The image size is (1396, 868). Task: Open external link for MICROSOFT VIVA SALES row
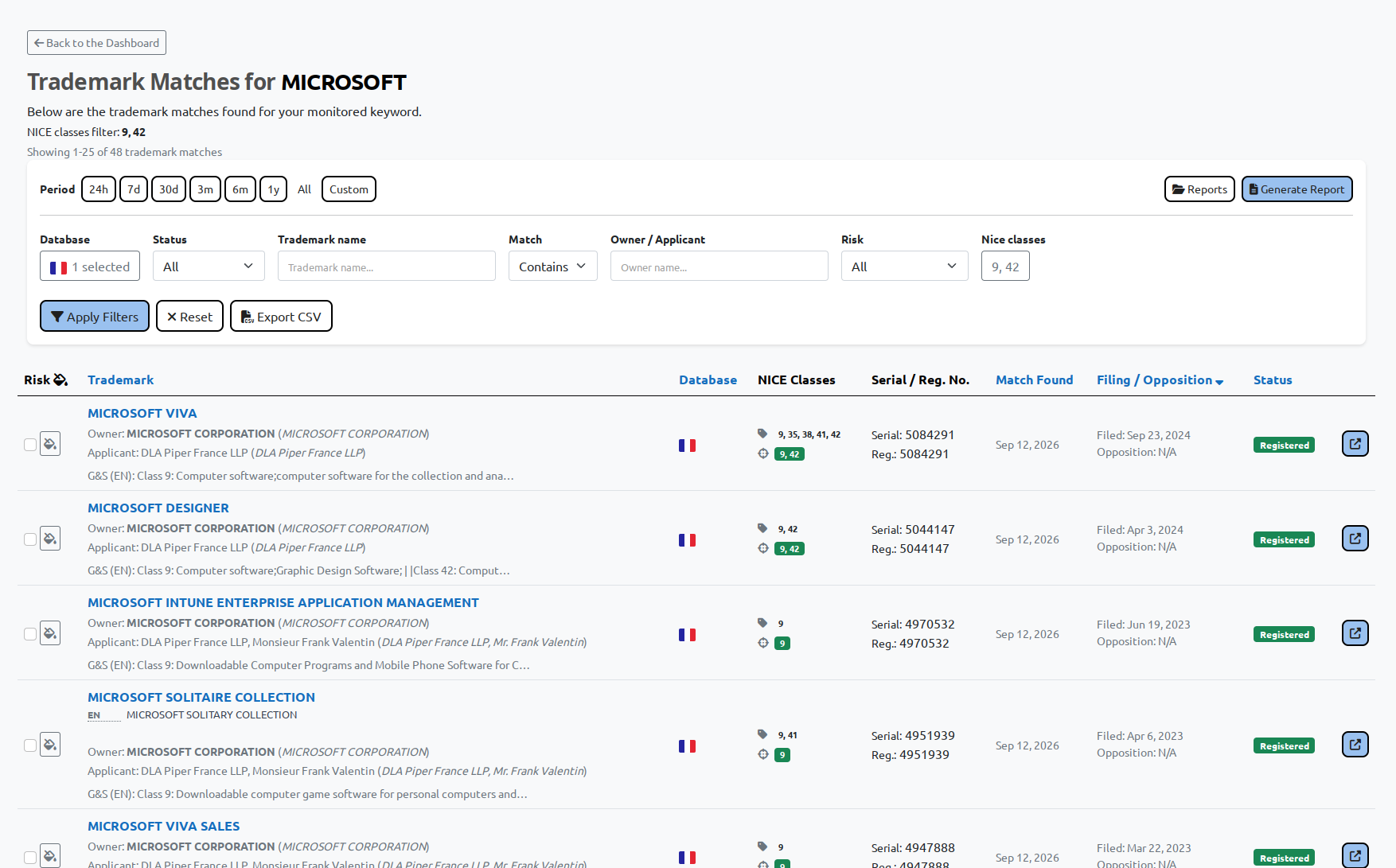click(1355, 855)
